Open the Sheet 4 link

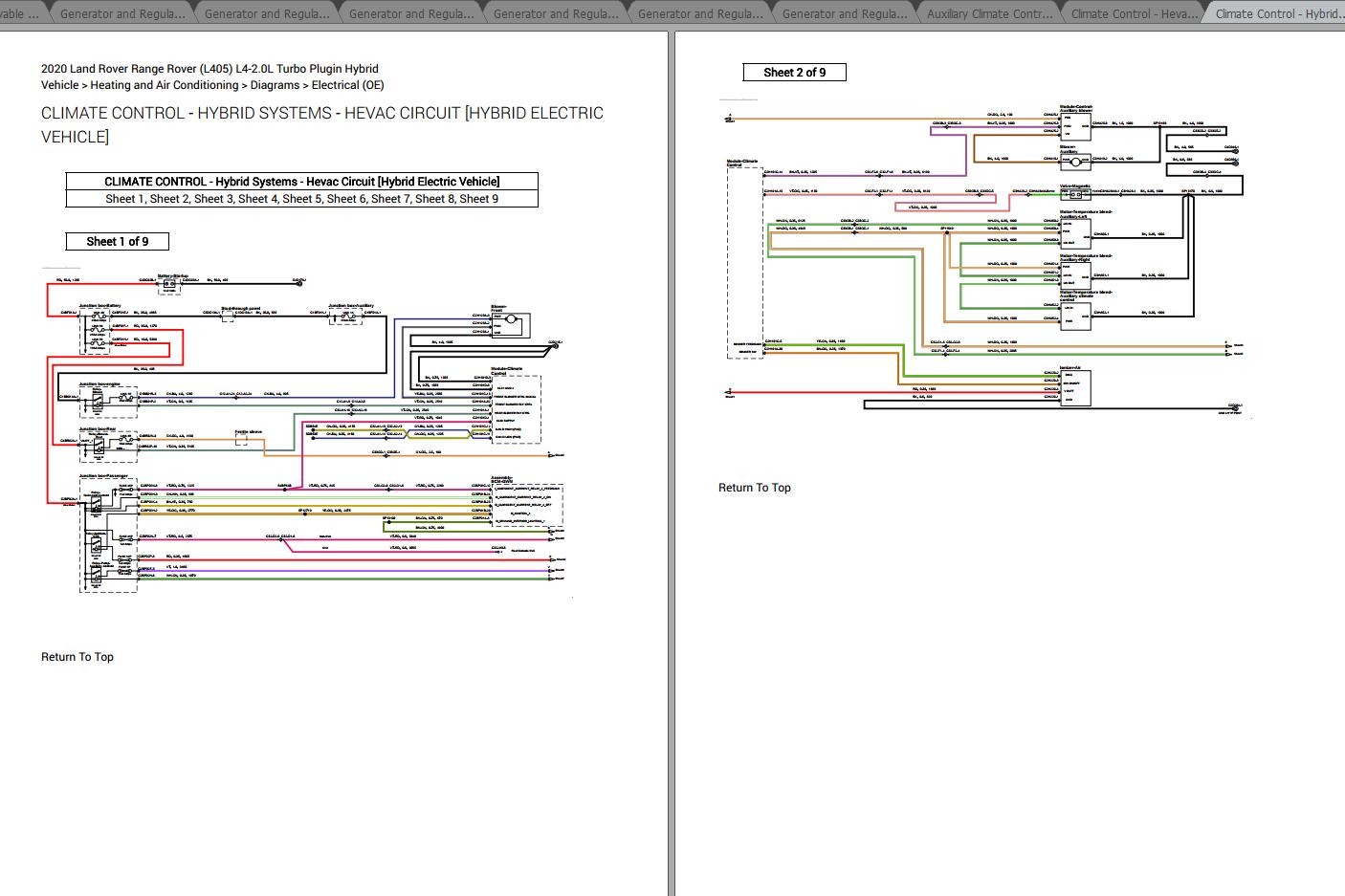pyautogui.click(x=257, y=199)
